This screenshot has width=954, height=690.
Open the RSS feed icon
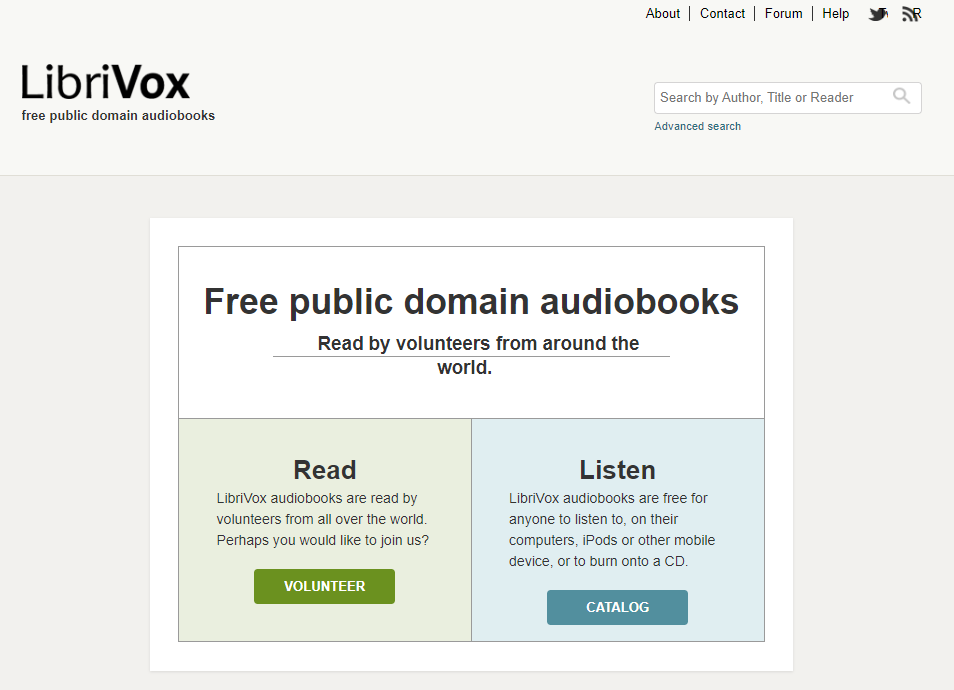pyautogui.click(x=911, y=13)
